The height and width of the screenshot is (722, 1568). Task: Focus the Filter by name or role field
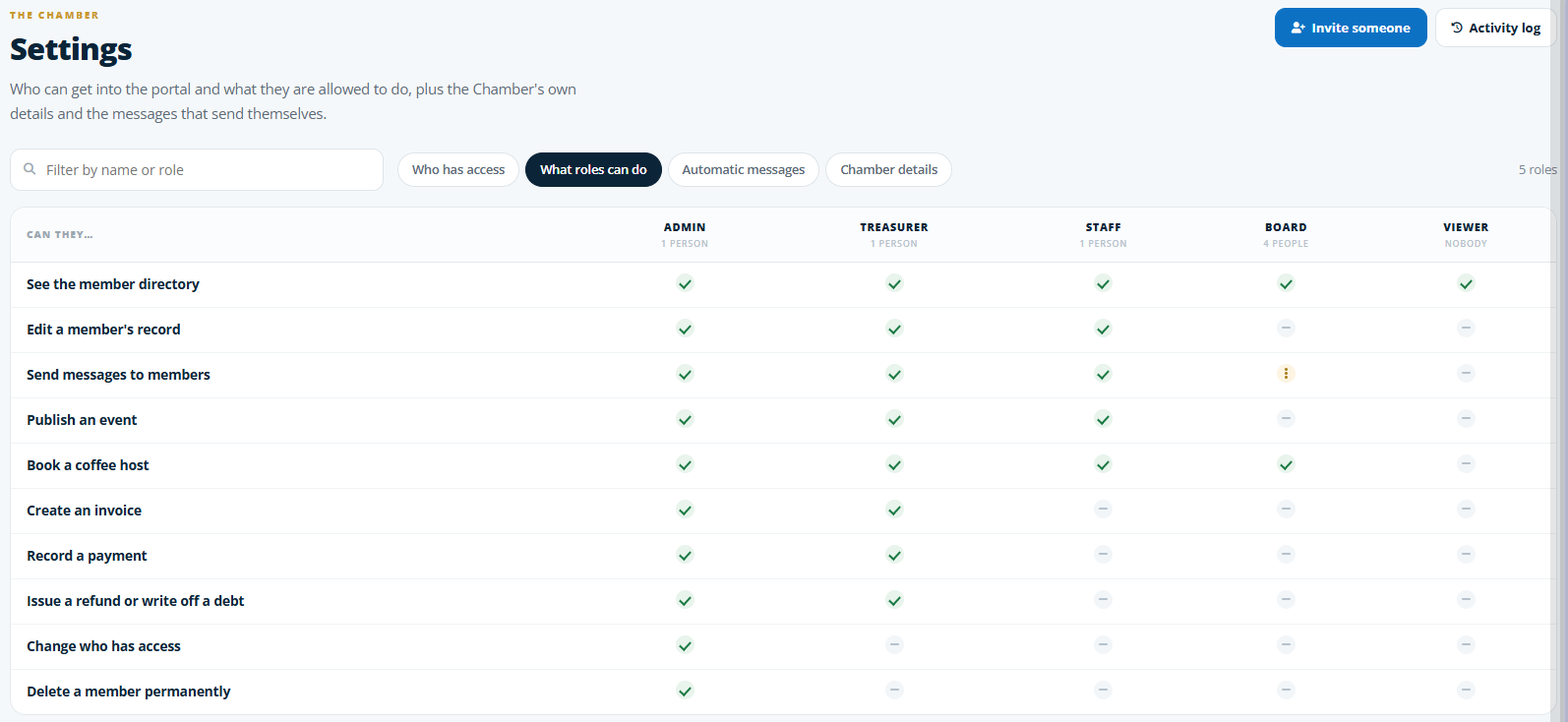click(197, 169)
